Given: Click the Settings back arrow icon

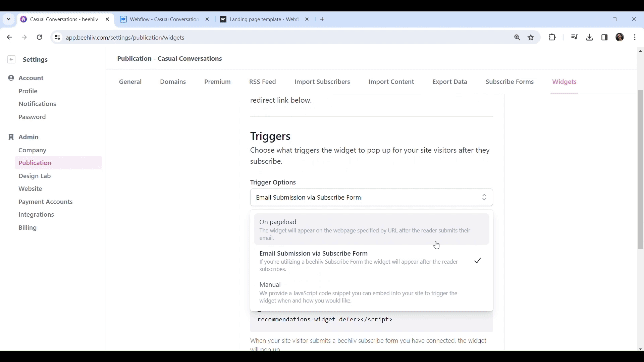Looking at the screenshot, I should [11, 60].
